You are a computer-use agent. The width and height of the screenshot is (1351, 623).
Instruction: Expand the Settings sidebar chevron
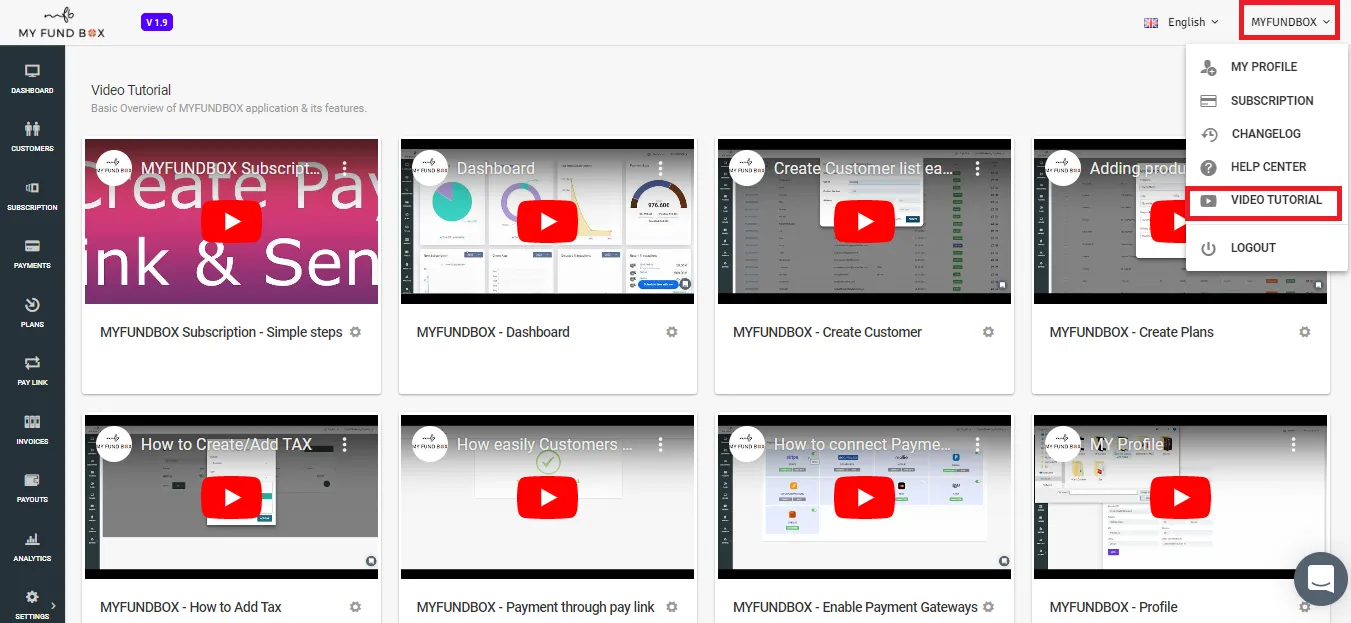pyautogui.click(x=53, y=605)
